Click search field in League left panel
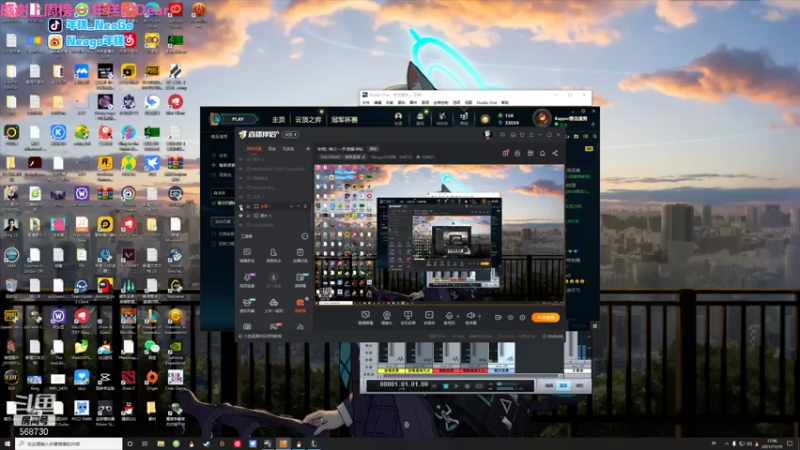Screen dimensions: 800x450 pos(223,193)
